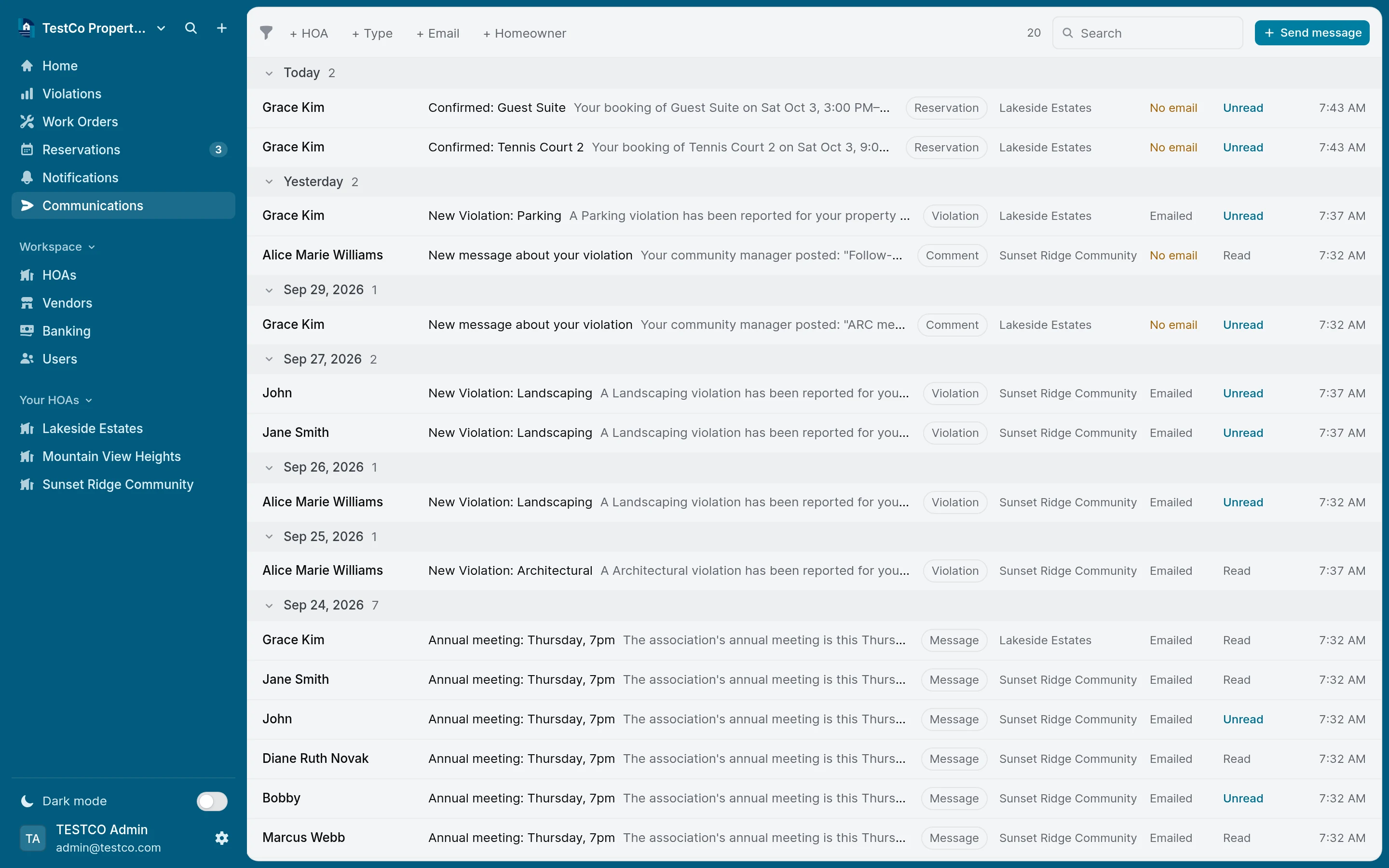The width and height of the screenshot is (1389, 868).
Task: Open Grace Kim's Confirmed: Guest Suite message
Action: tap(814, 108)
